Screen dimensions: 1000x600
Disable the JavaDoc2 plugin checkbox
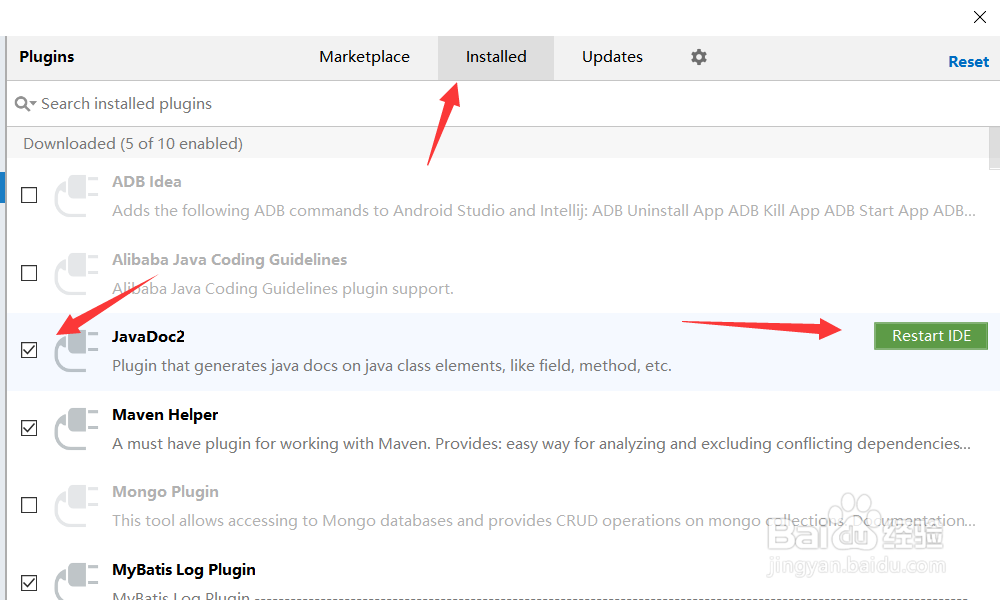[x=29, y=350]
